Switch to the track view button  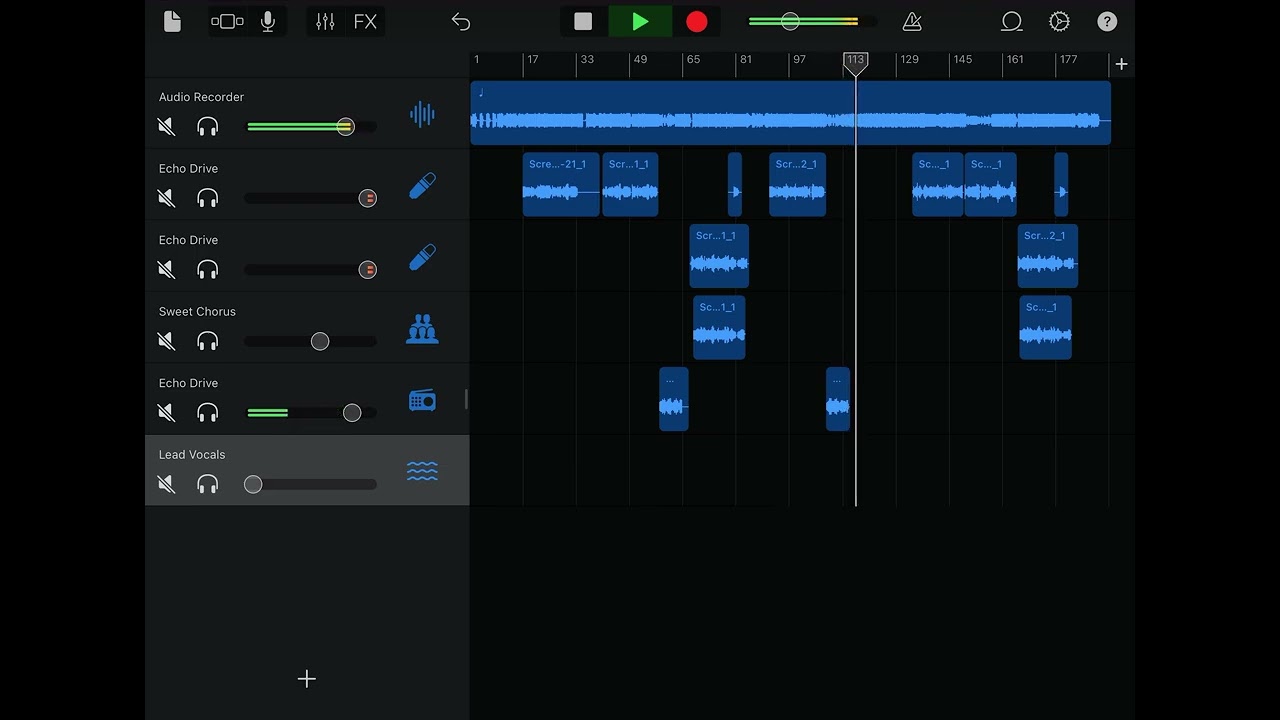(x=227, y=21)
